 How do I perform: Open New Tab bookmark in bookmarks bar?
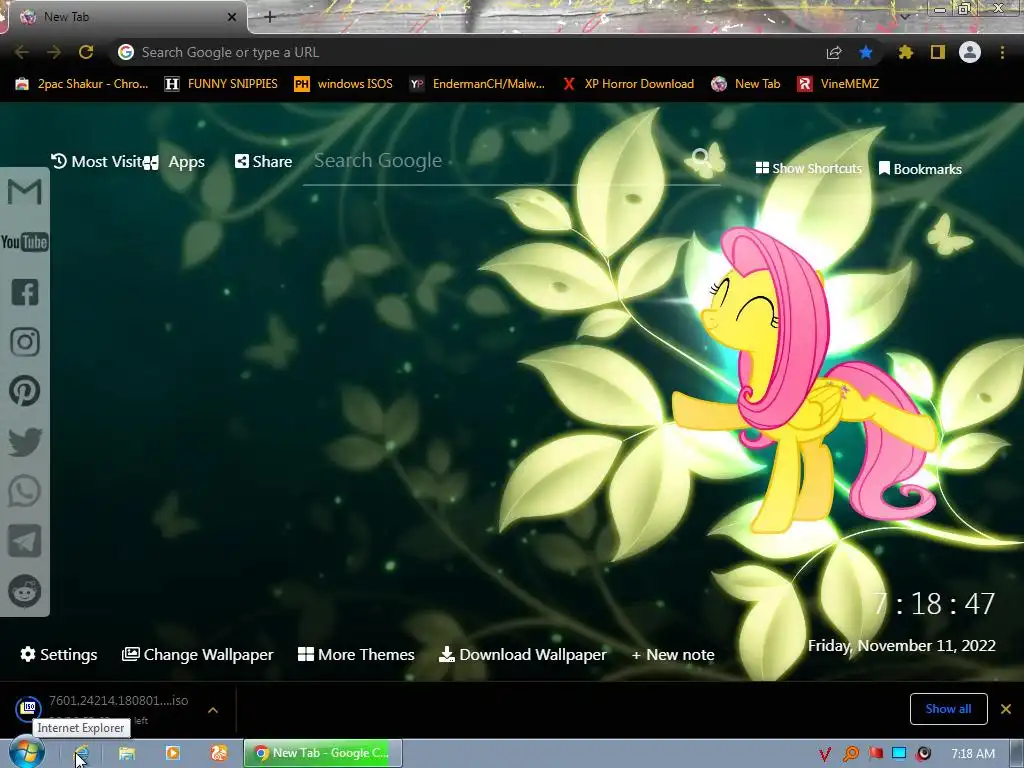click(746, 84)
